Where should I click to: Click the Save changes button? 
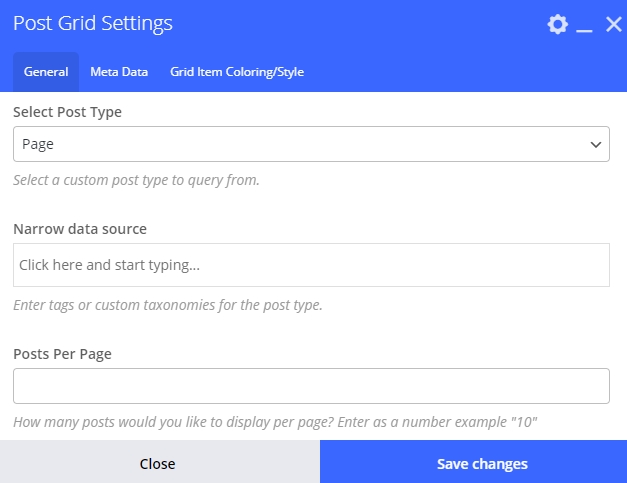coord(482,463)
